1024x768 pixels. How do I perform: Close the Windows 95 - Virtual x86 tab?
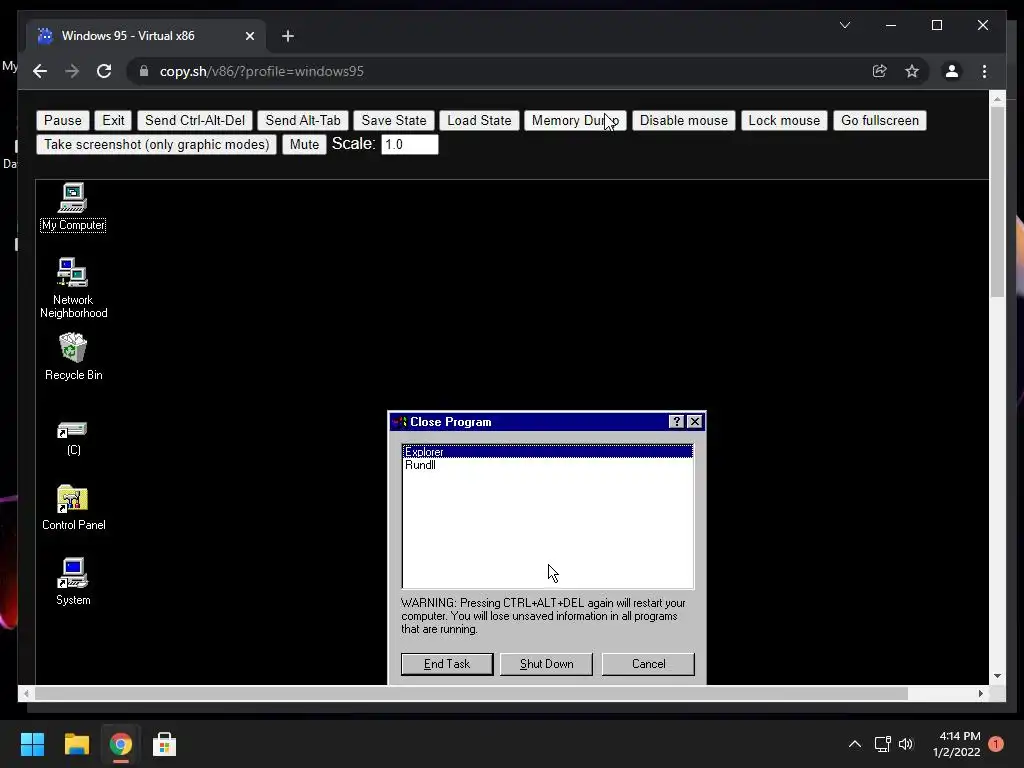[249, 36]
